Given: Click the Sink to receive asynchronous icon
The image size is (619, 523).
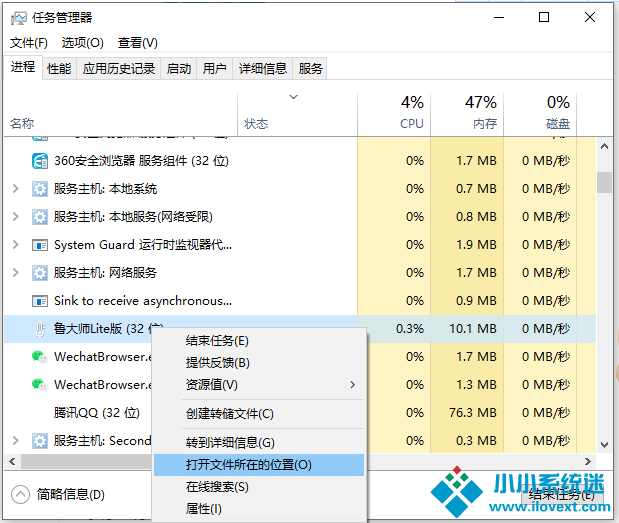Looking at the screenshot, I should click(x=40, y=301).
